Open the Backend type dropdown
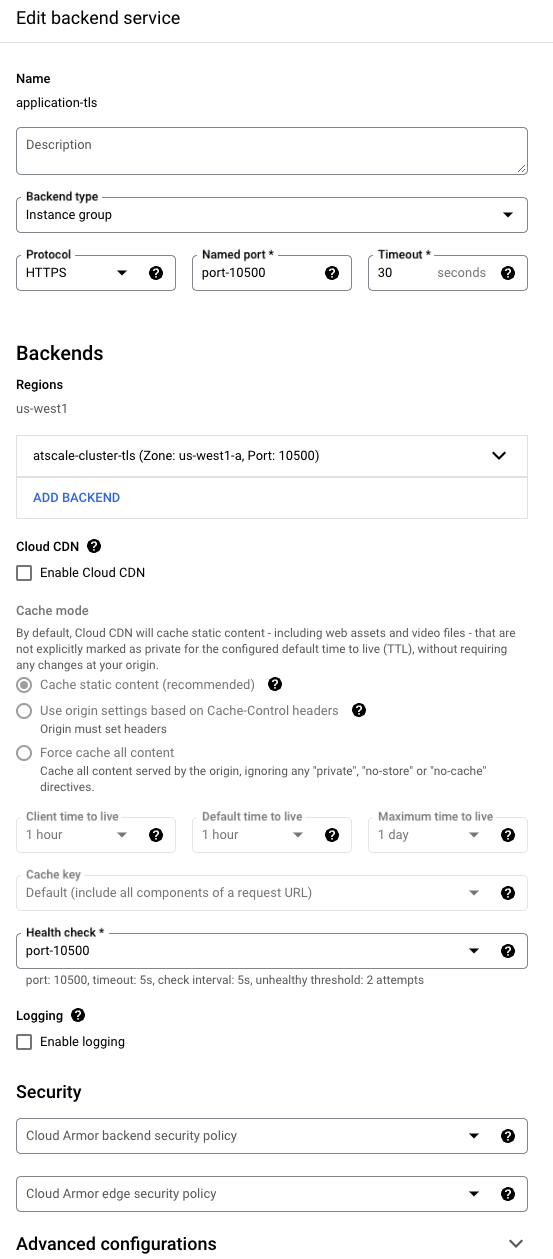Viewport: 553px width, 1259px height. coord(272,215)
